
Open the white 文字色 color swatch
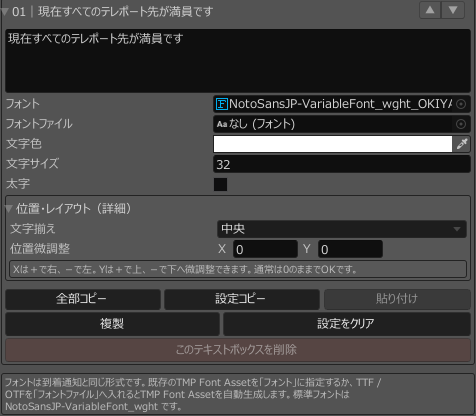click(x=333, y=144)
